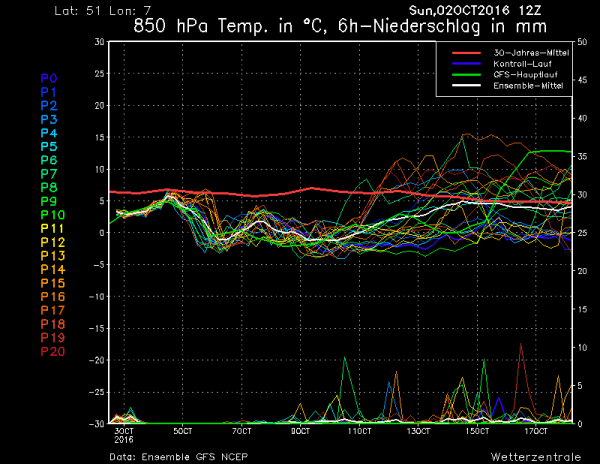
Task: Select the 9OCT date tick on the x-axis
Action: 301,431
